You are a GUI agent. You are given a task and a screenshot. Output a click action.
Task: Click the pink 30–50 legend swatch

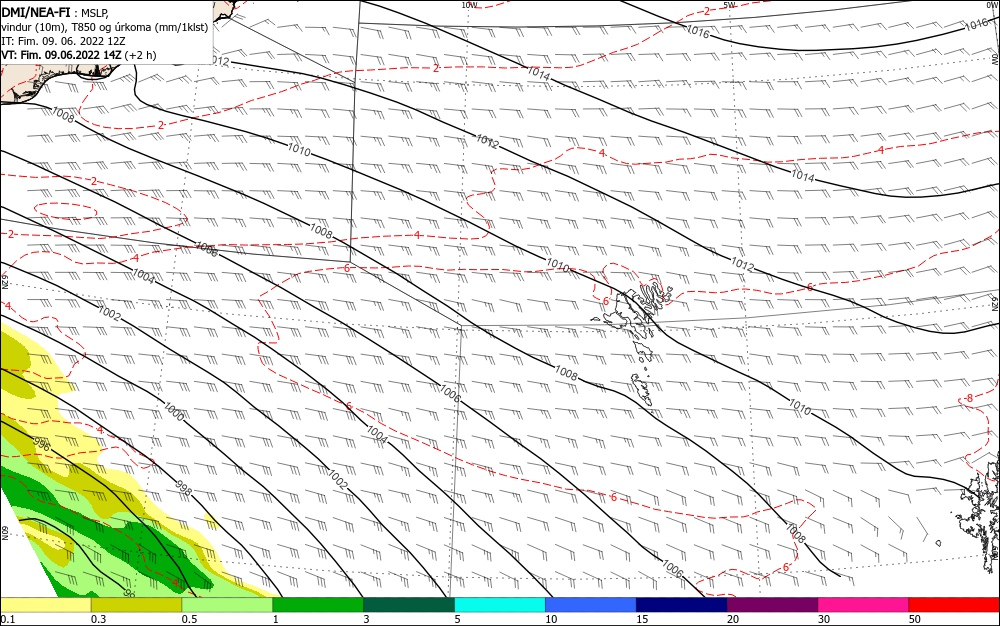864,605
